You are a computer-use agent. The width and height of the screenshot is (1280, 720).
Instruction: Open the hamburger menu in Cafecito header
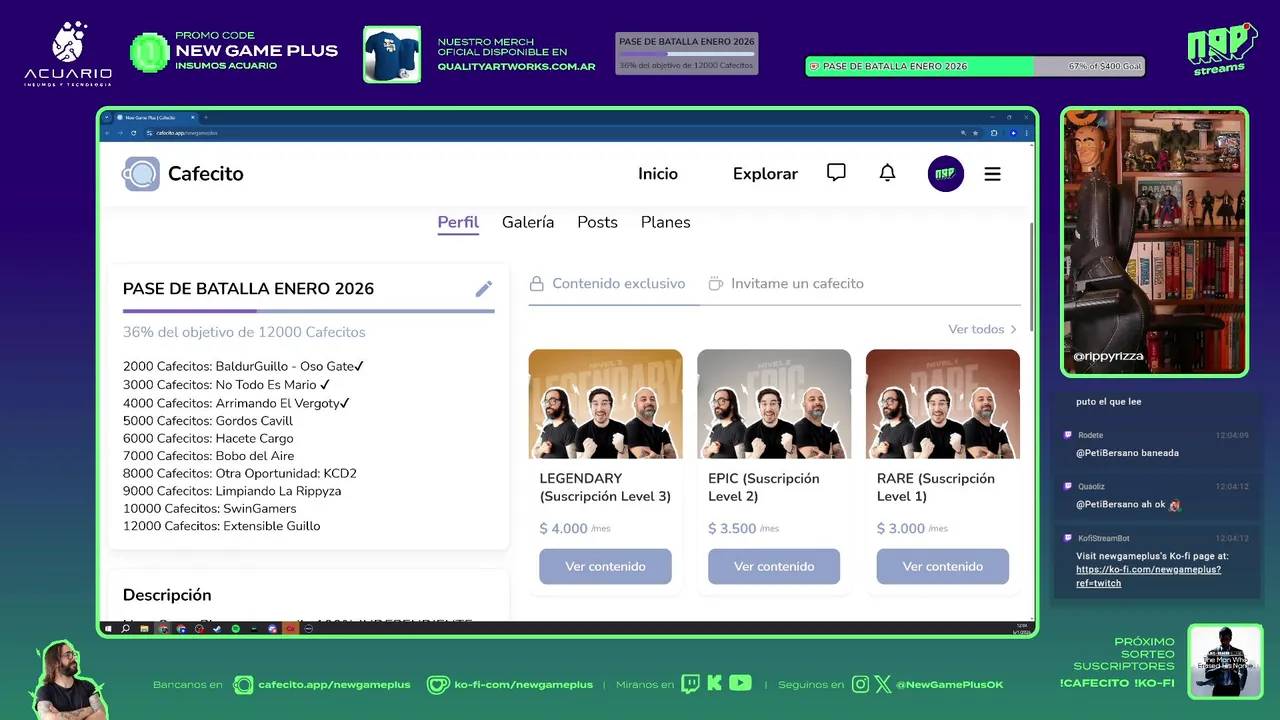click(x=992, y=174)
